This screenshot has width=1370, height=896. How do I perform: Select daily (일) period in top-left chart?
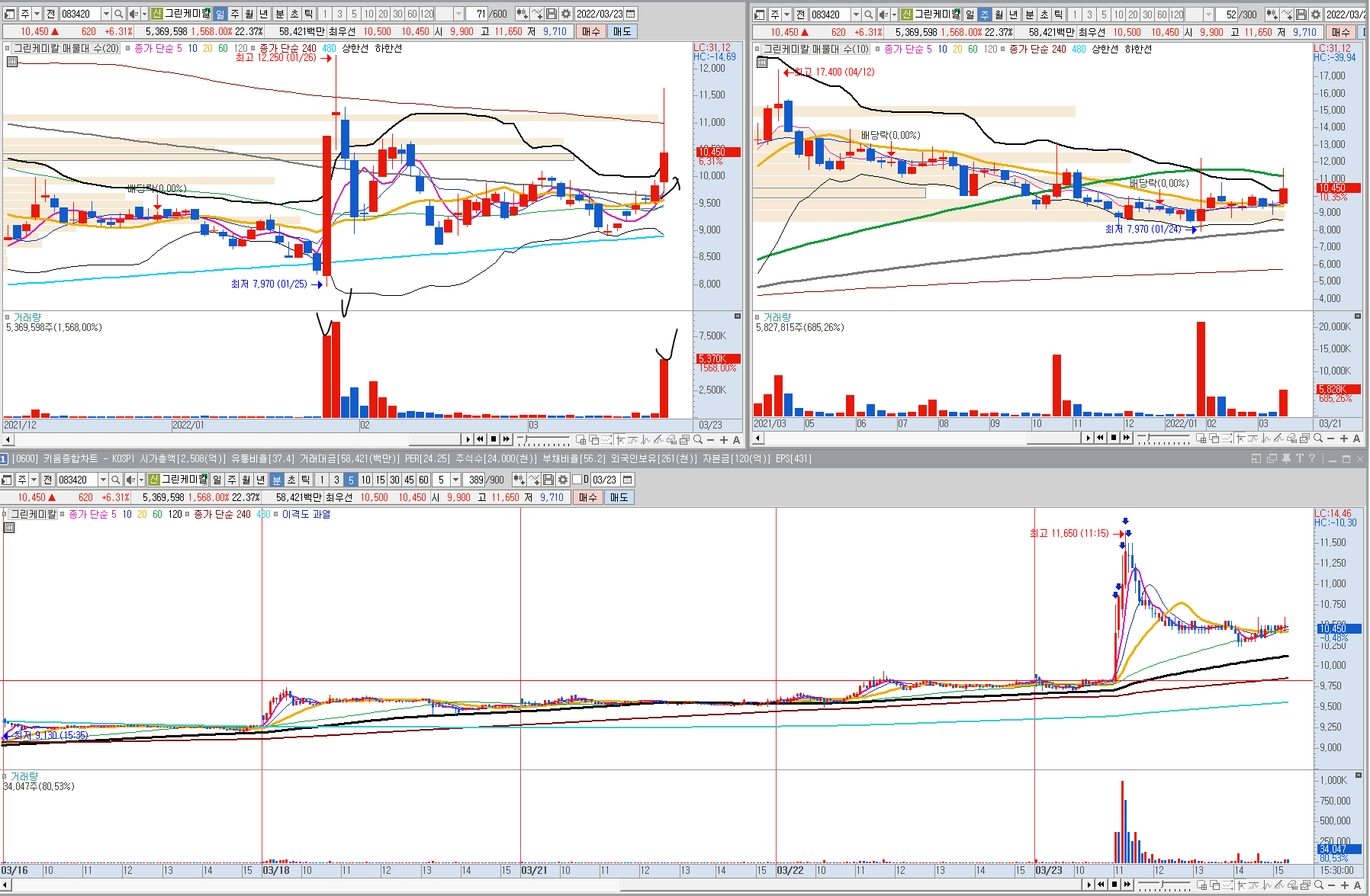(220, 14)
